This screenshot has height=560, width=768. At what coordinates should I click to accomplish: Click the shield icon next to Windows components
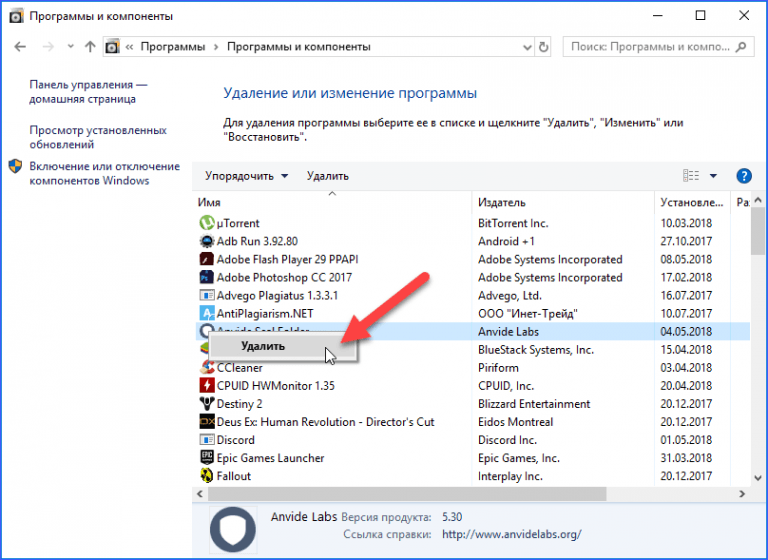[x=15, y=166]
